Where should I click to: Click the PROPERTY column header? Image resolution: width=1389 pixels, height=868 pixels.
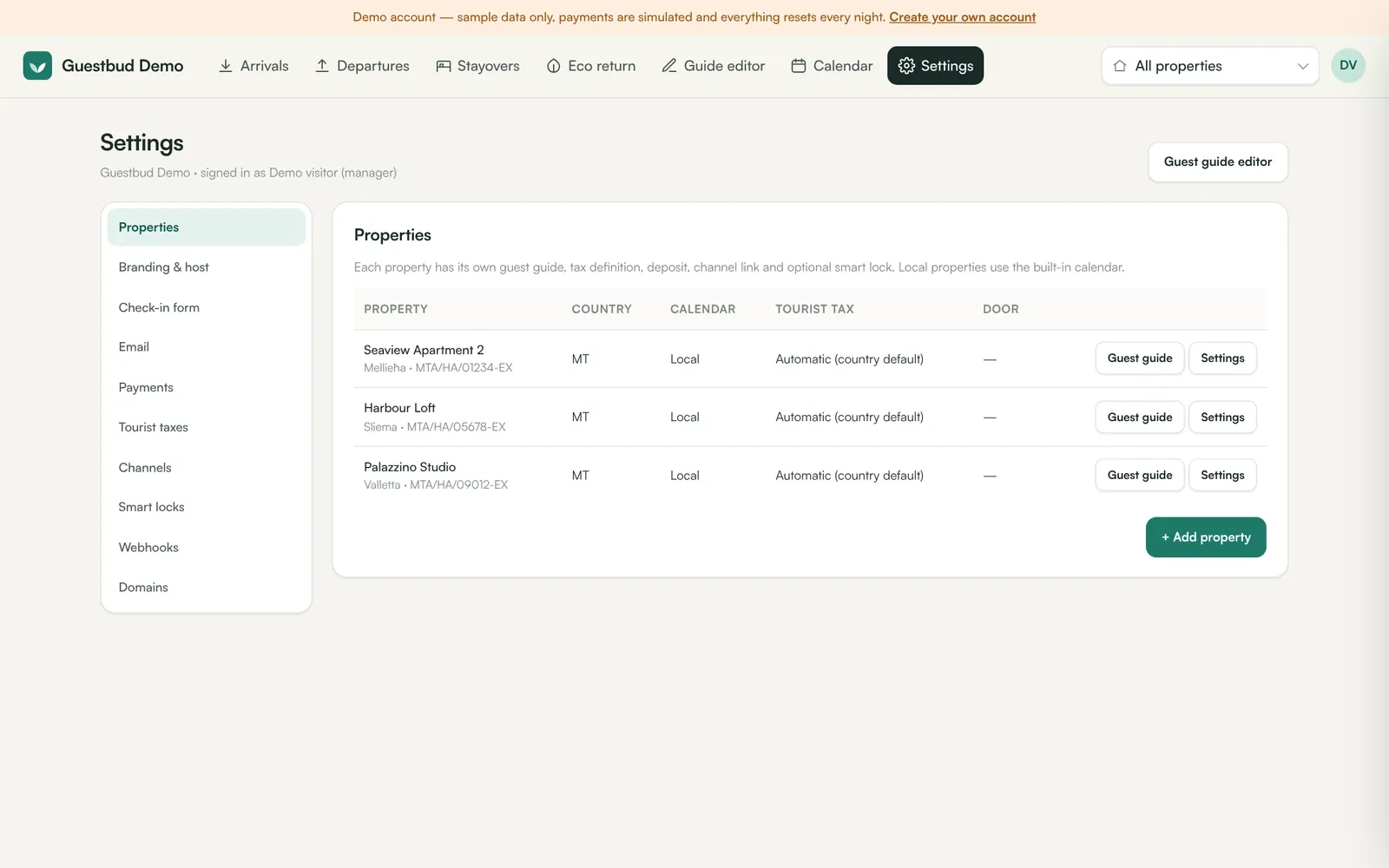(396, 309)
